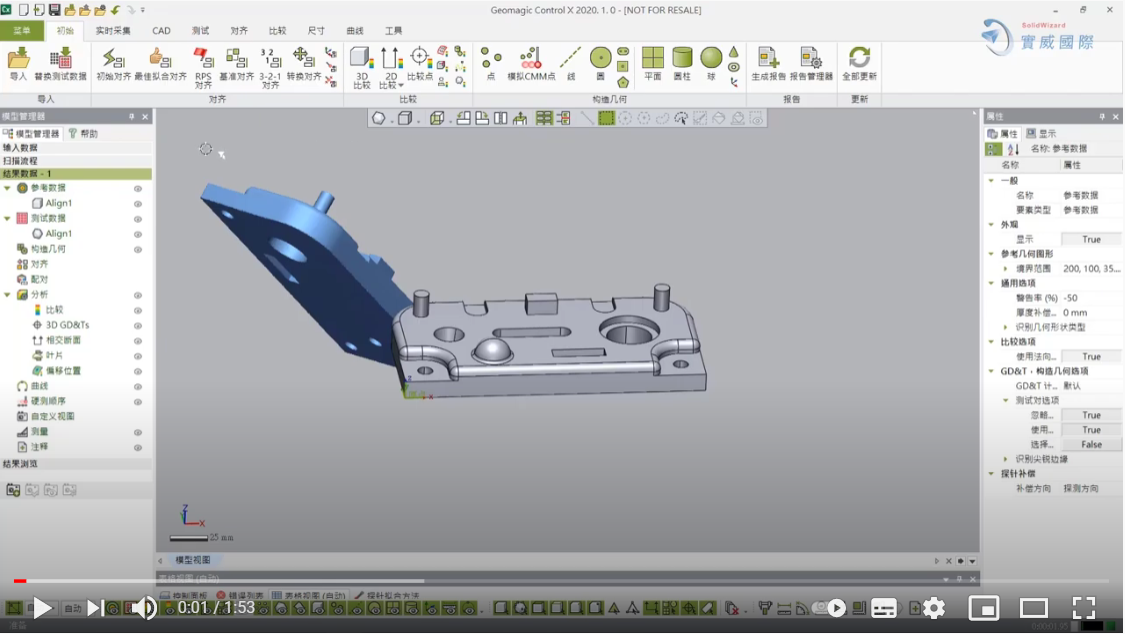Click the add view capture icon under 结果浏览
The height and width of the screenshot is (634, 1125).
click(13, 490)
